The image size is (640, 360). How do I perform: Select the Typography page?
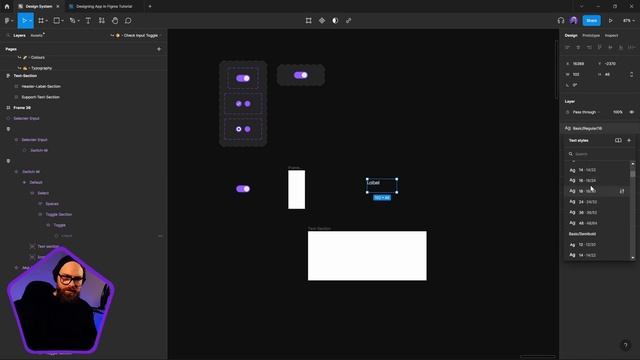point(41,68)
